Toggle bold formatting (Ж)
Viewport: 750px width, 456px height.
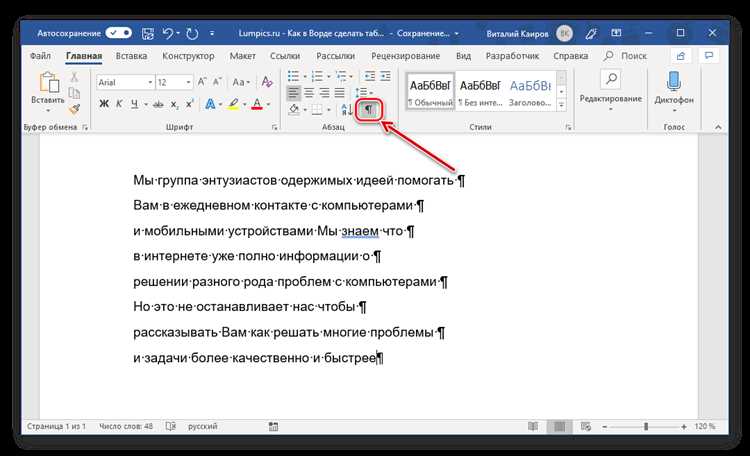click(x=104, y=104)
